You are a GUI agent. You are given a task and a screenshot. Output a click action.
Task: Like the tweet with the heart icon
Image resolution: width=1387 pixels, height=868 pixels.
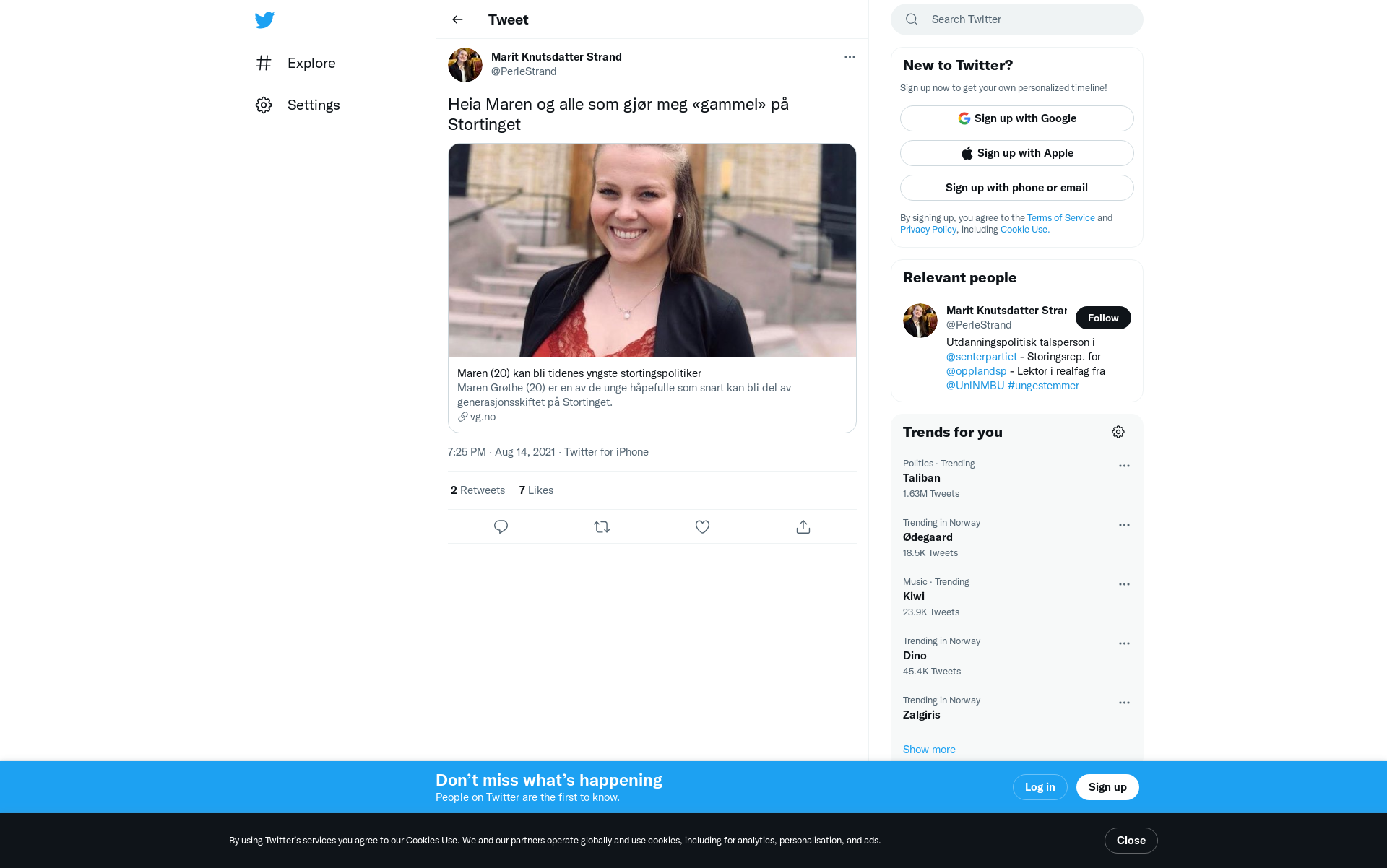tap(702, 527)
